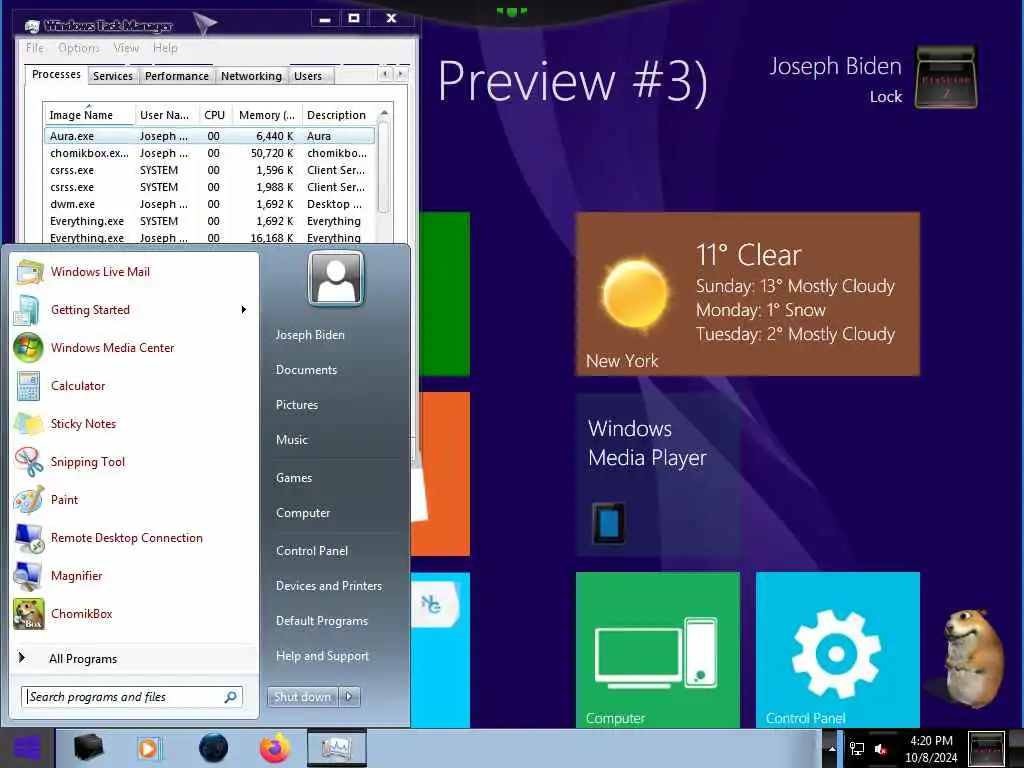Expand Getting Started submenu arrow
The image size is (1024, 768).
tap(244, 310)
